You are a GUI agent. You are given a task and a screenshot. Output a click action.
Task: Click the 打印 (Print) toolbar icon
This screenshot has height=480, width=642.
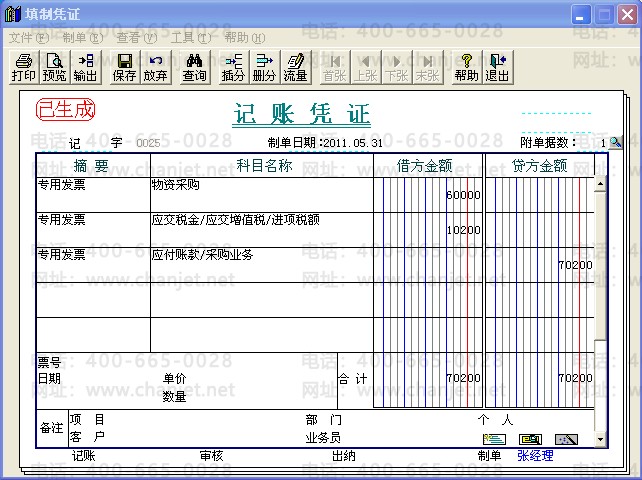coord(23,67)
